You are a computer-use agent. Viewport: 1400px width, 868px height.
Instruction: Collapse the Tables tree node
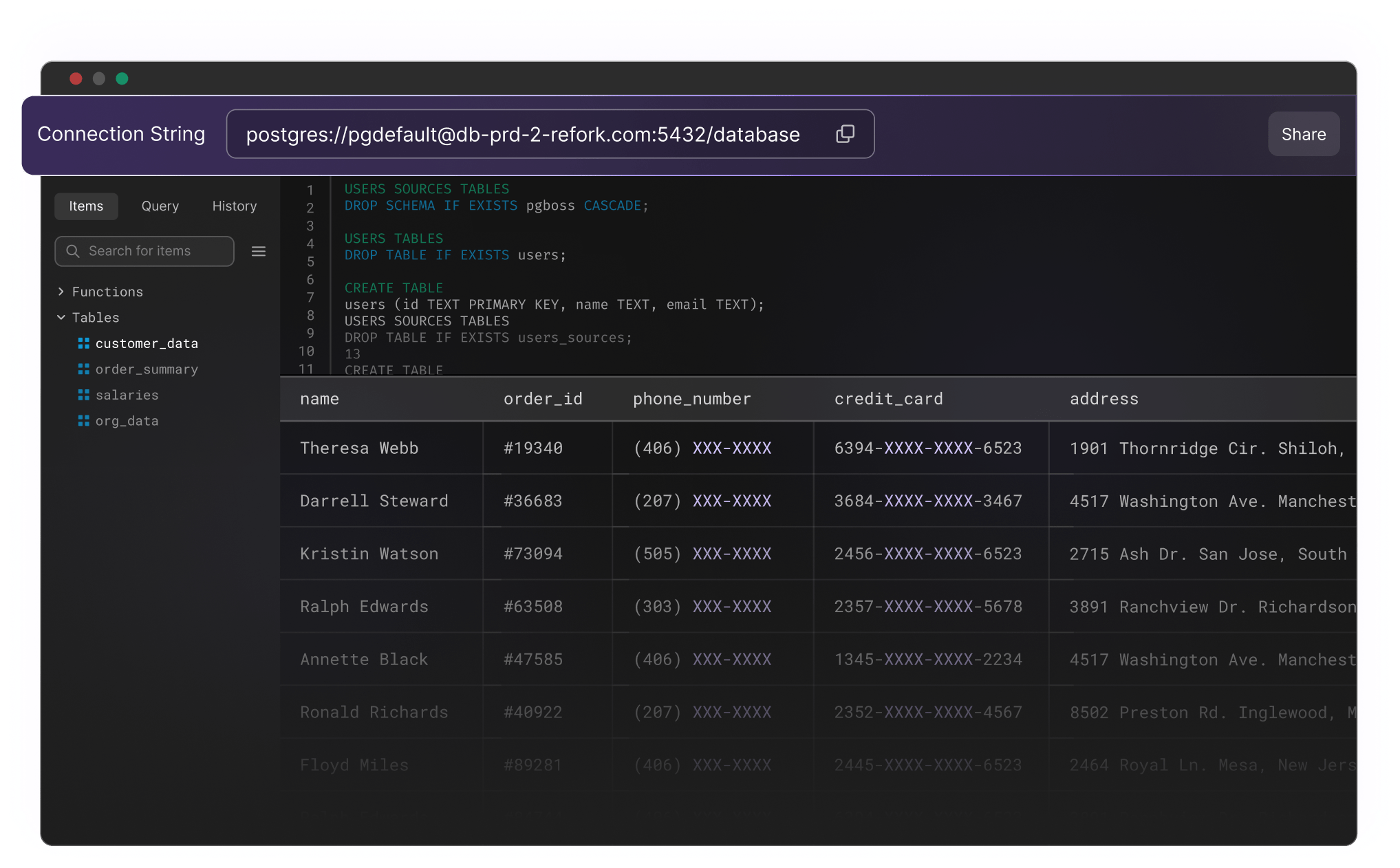point(61,317)
